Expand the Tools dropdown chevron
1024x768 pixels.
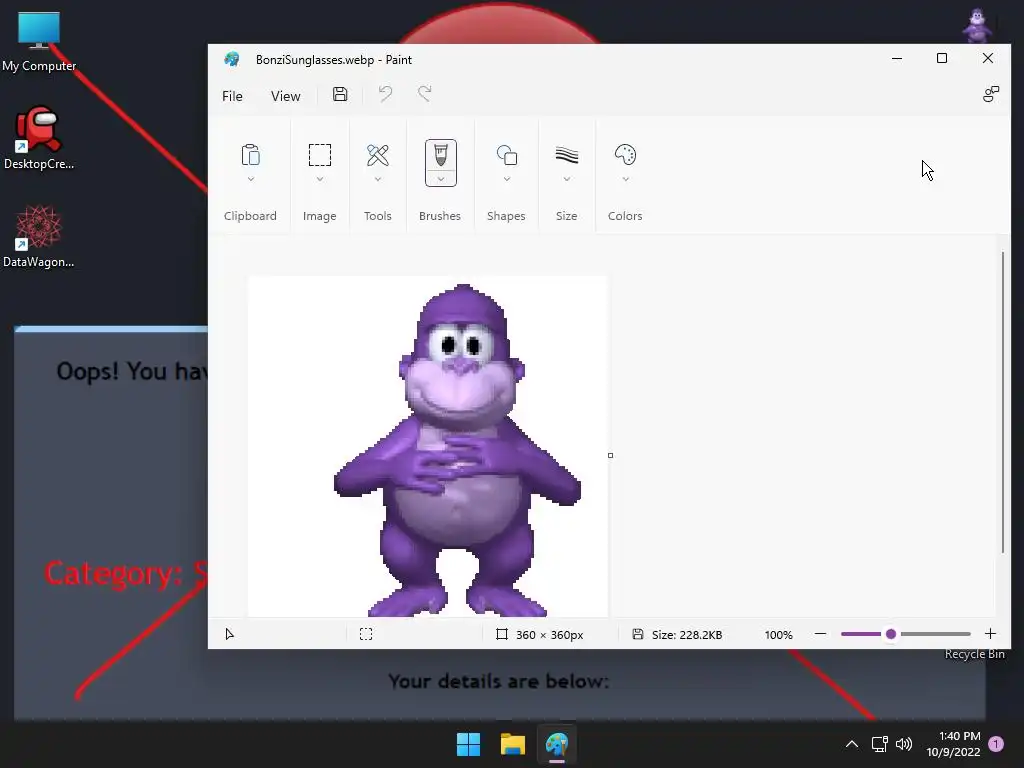(377, 179)
